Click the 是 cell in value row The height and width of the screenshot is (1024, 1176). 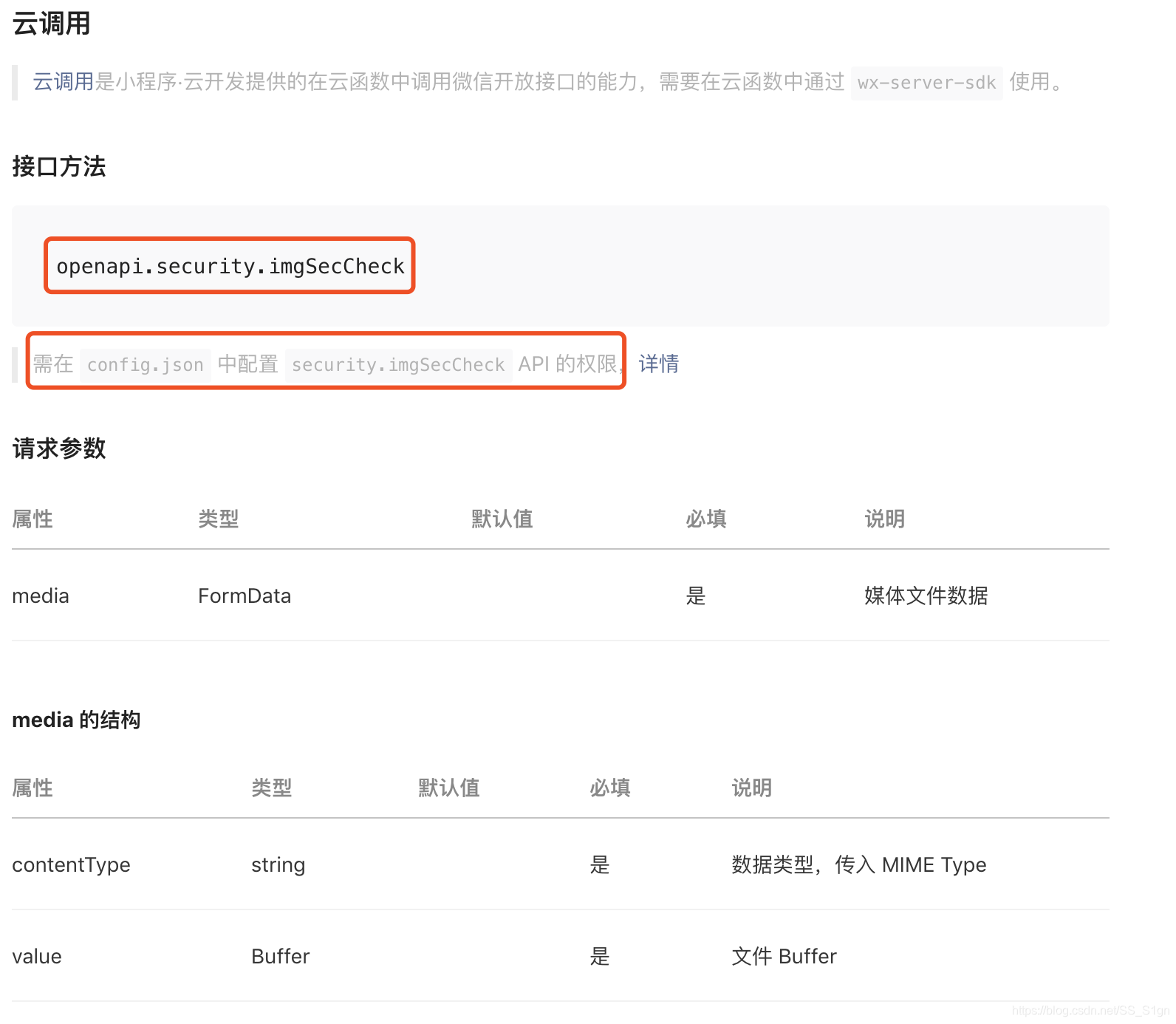[x=600, y=956]
